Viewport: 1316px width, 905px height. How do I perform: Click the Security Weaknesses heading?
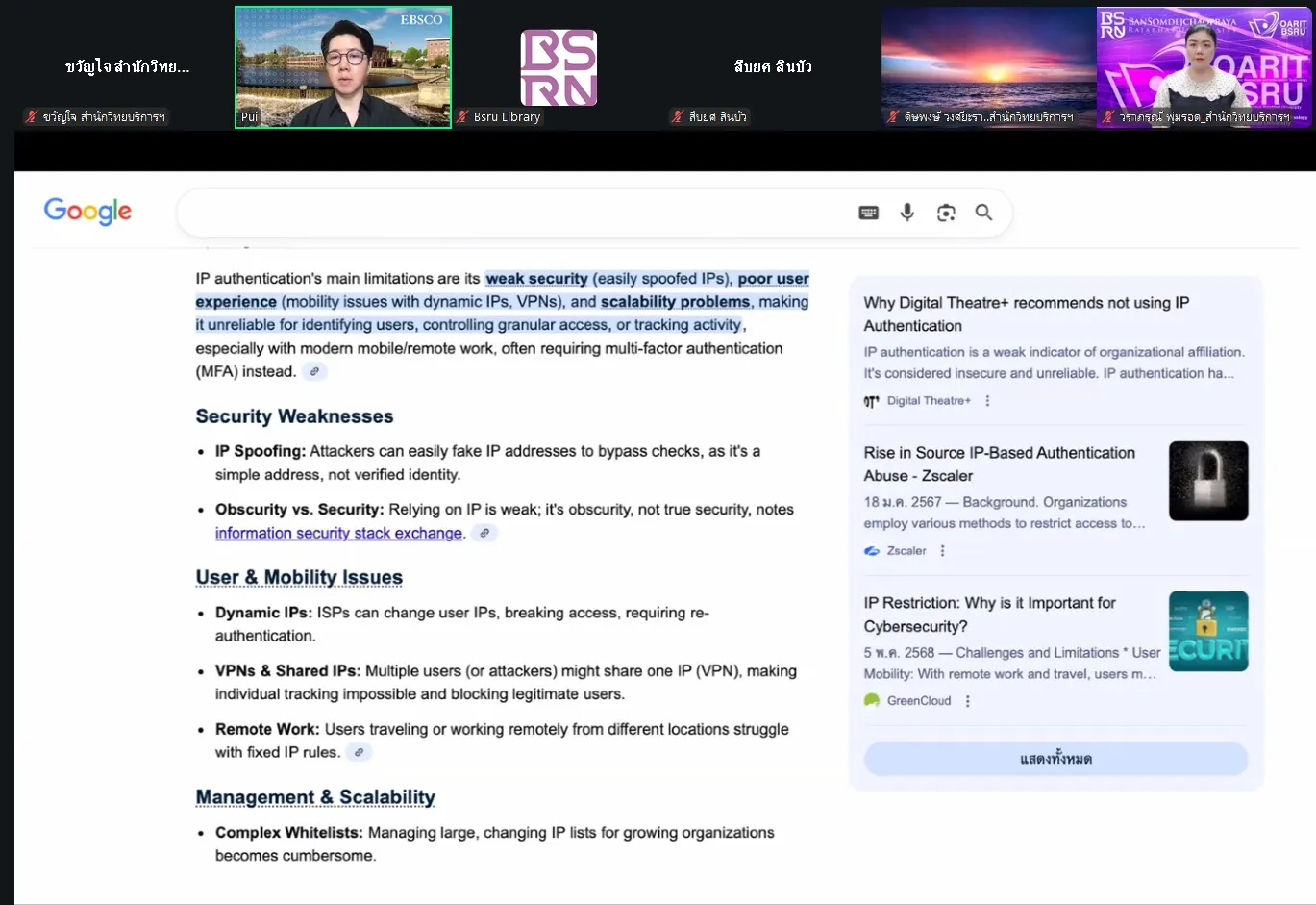point(294,416)
